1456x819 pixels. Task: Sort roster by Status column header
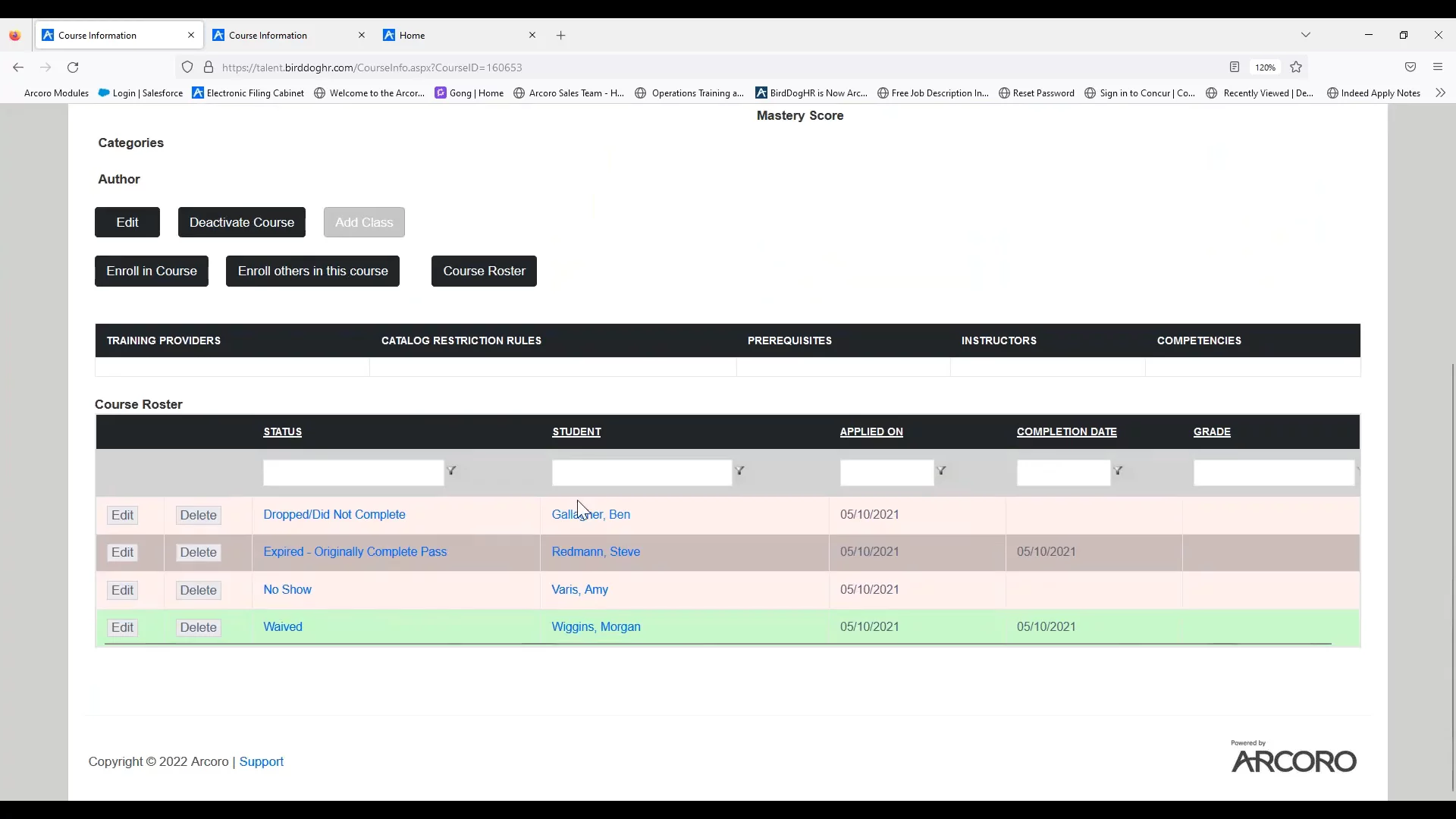click(282, 432)
